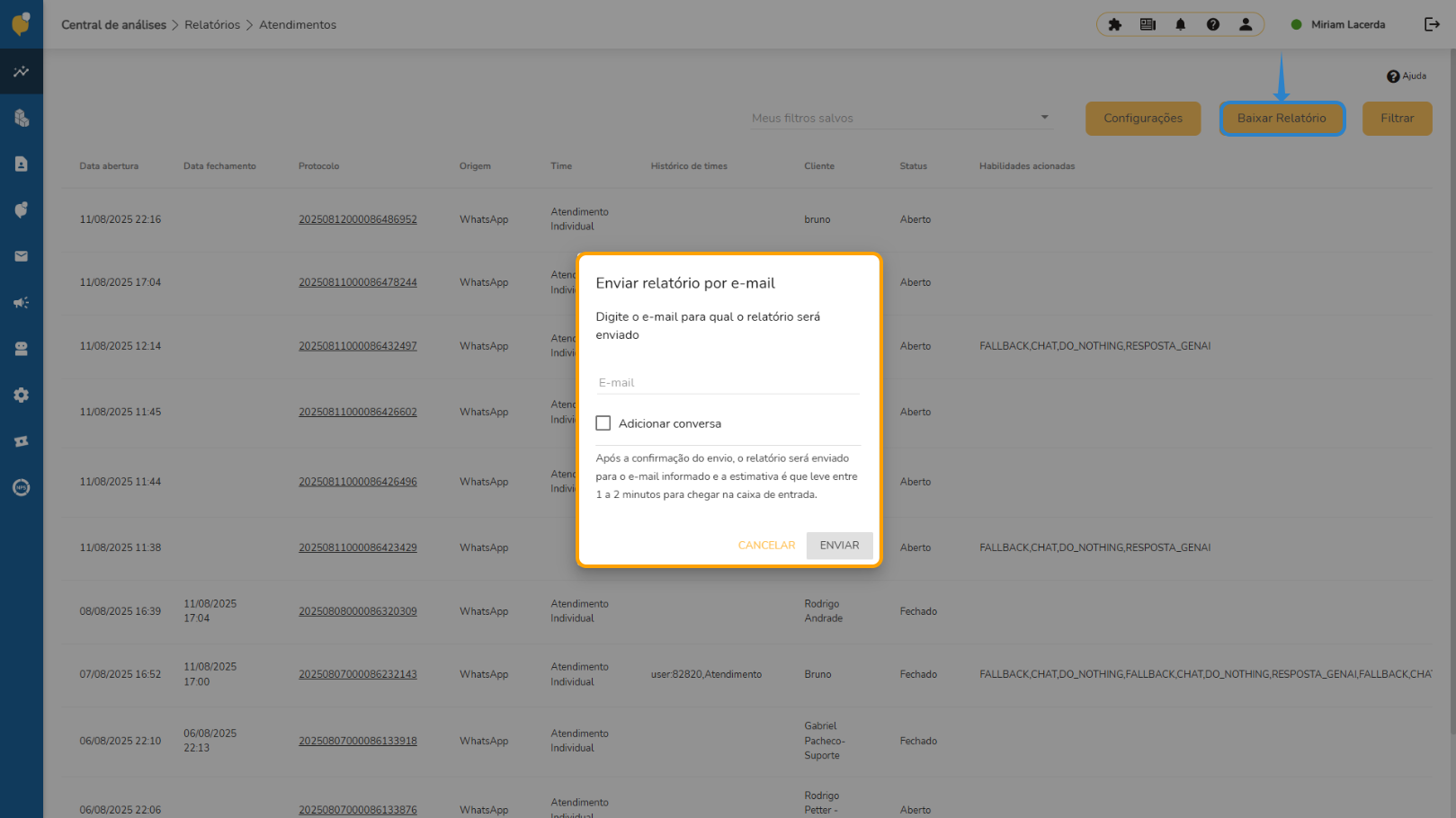Open the user profile icon
This screenshot has height=818, width=1456.
[x=1246, y=24]
